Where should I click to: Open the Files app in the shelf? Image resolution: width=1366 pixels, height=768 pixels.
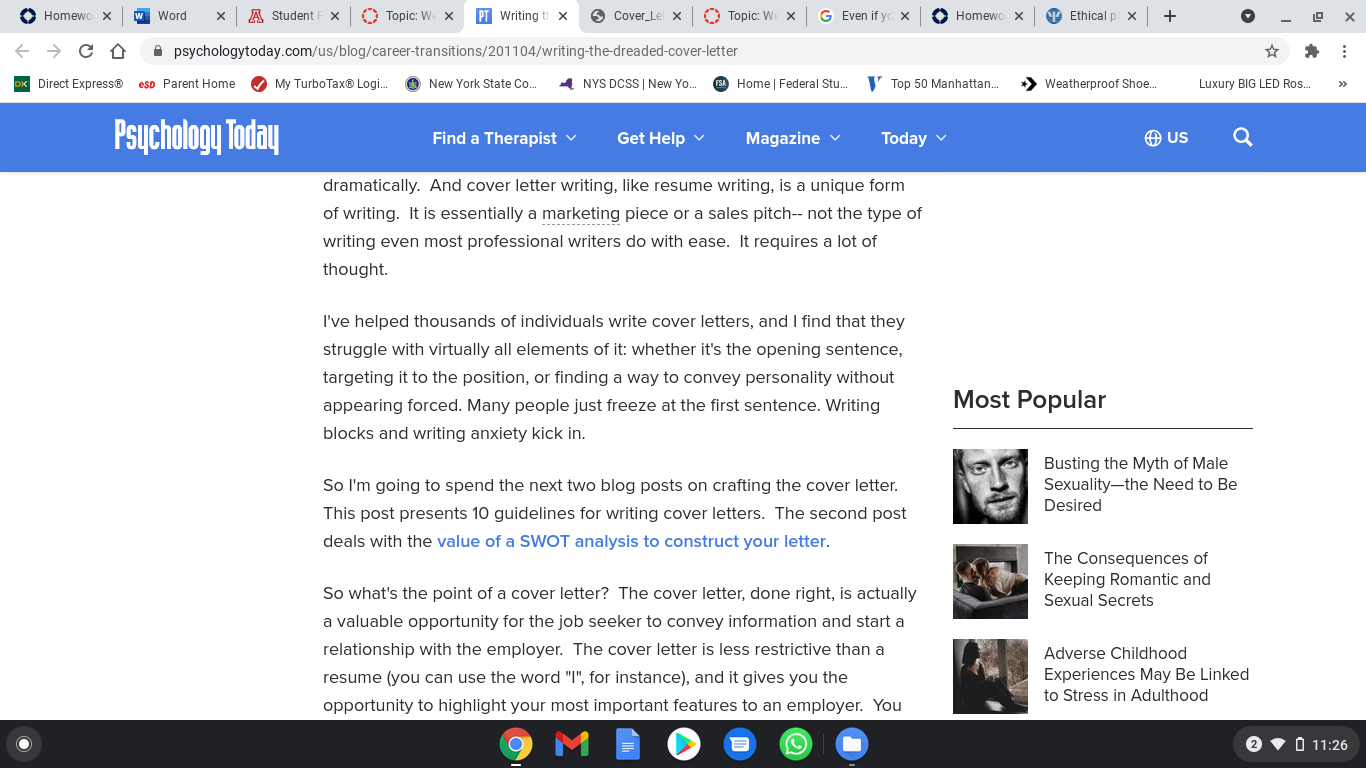(x=852, y=744)
